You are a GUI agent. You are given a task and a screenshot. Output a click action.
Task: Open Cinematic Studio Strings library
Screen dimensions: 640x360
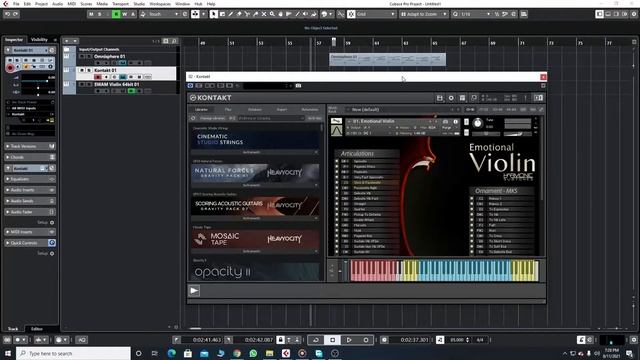click(256, 140)
